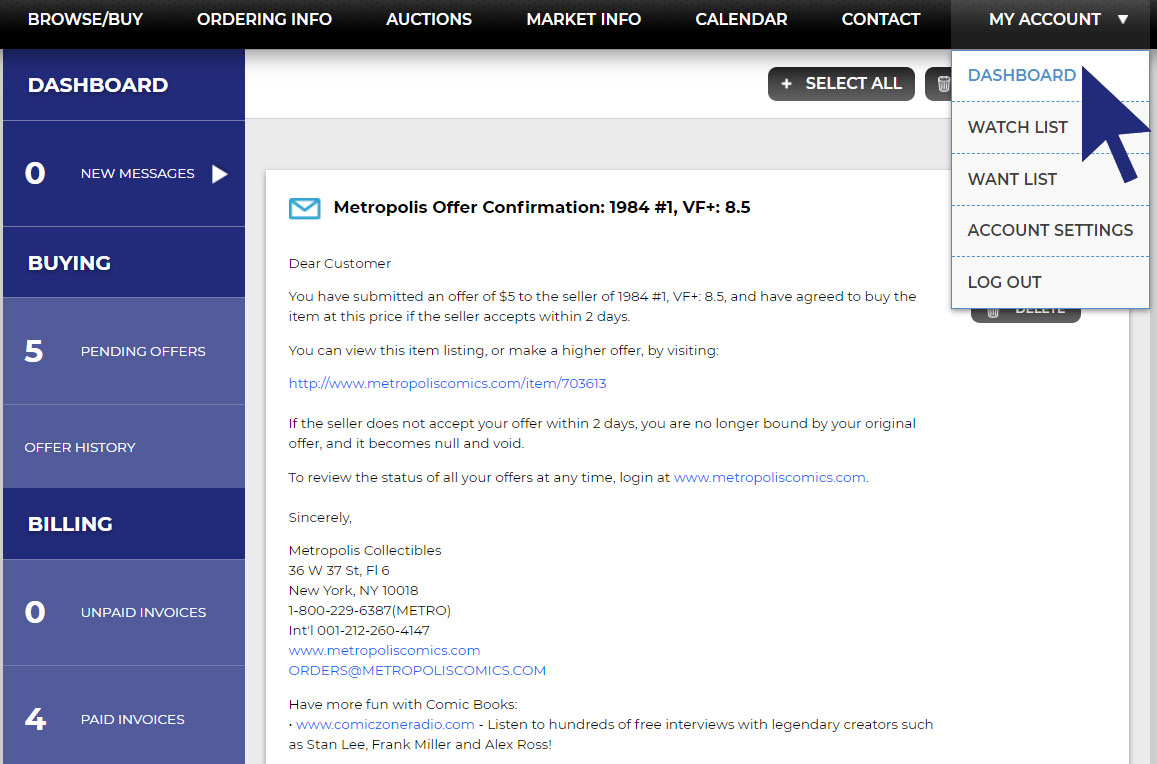1157x764 pixels.
Task: Go to the Auctions menu
Action: (429, 19)
